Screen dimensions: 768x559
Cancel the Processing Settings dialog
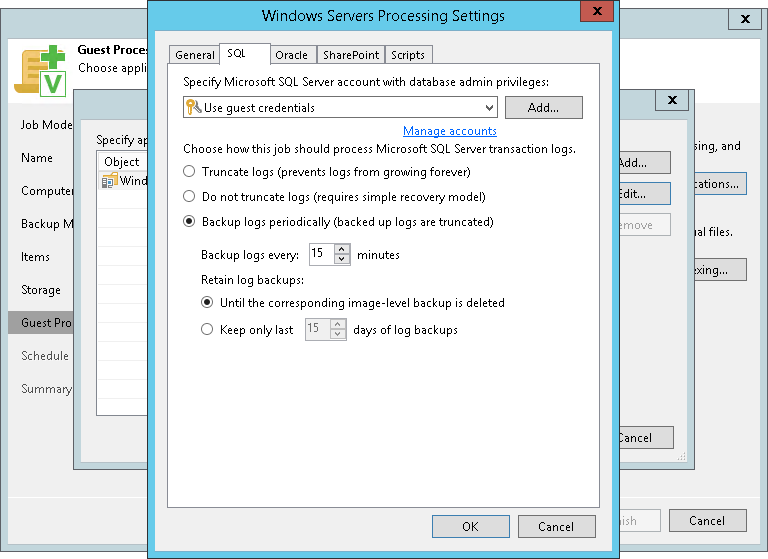[556, 527]
